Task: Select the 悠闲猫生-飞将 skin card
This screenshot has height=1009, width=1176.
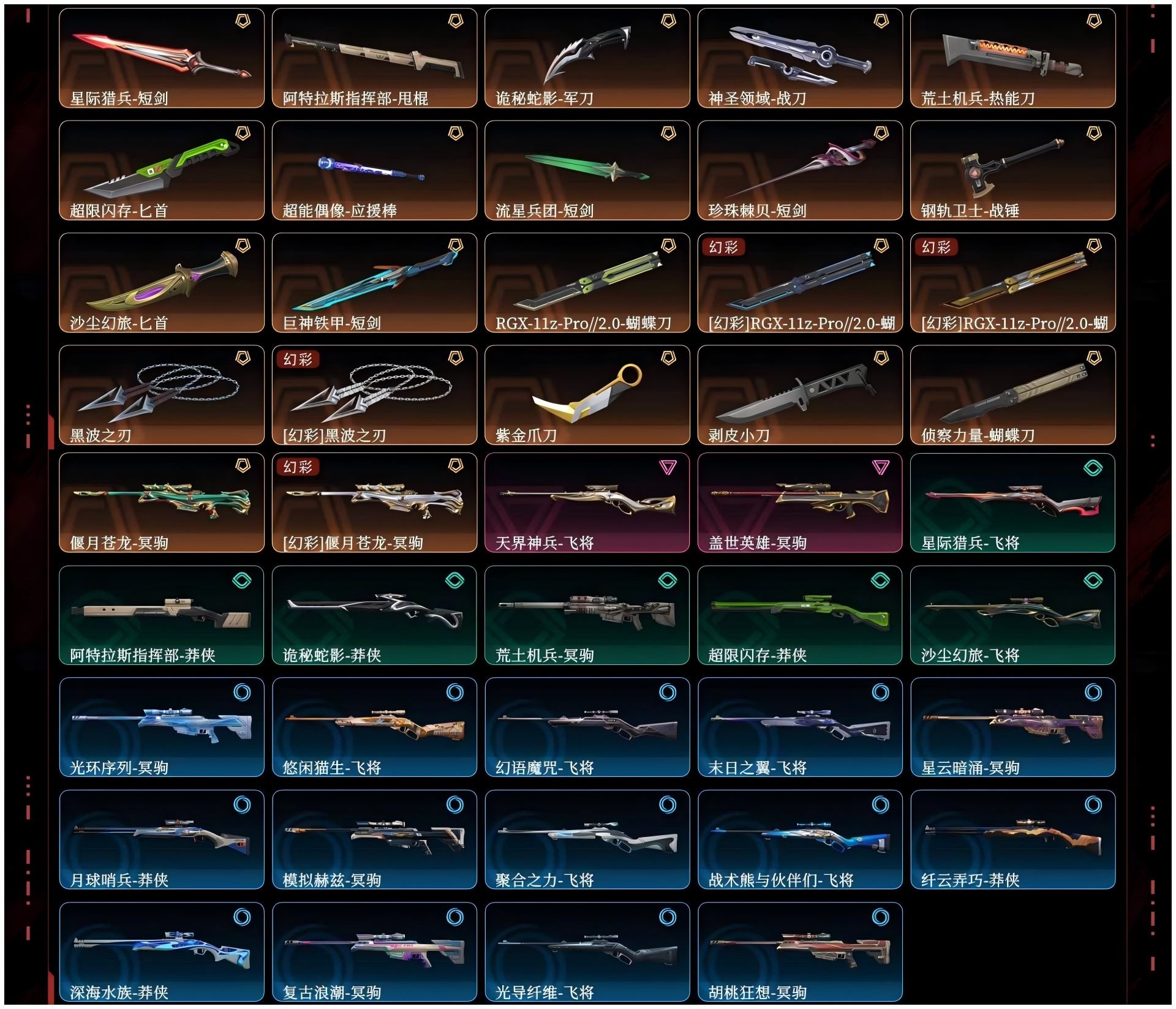Action: 374,727
